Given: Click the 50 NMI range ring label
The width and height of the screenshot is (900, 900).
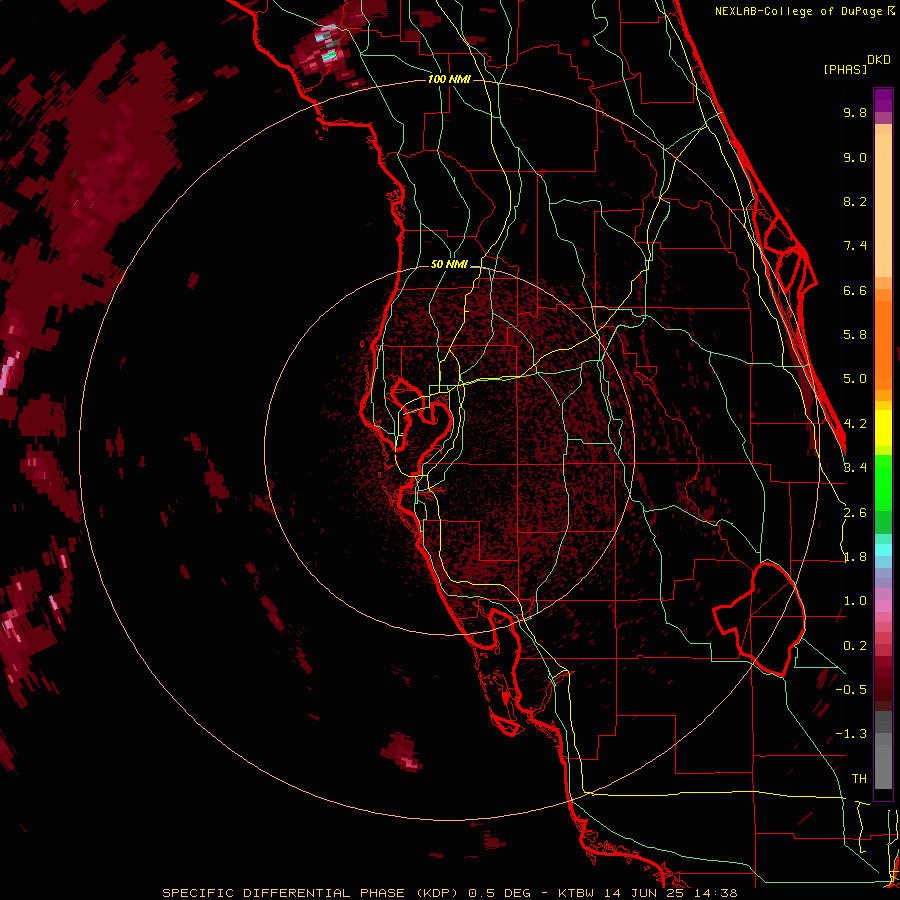Looking at the screenshot, I should (x=449, y=264).
